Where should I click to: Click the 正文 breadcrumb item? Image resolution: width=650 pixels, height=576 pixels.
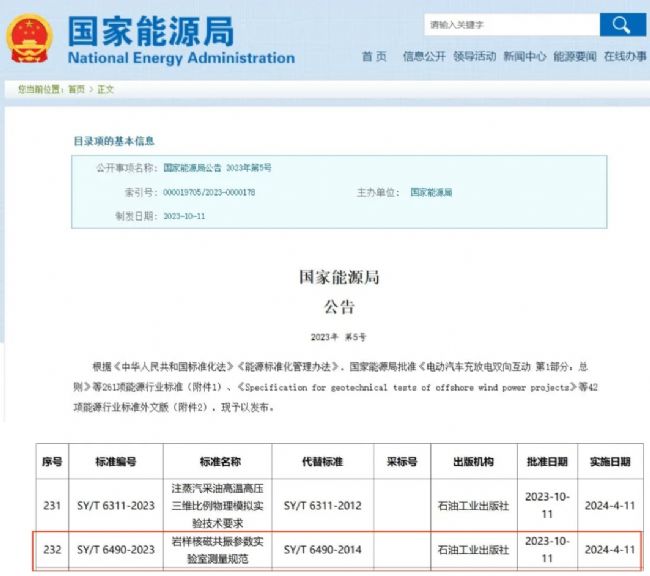click(x=105, y=90)
